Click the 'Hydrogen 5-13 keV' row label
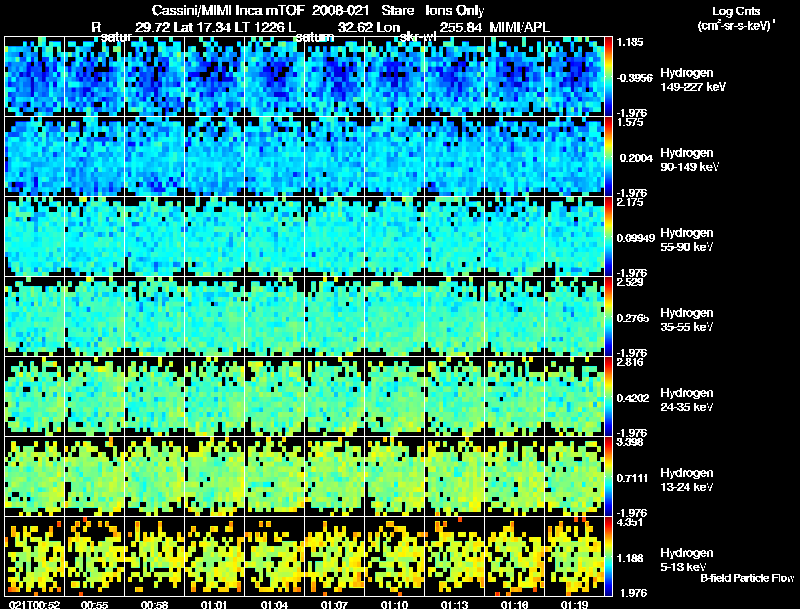The height and width of the screenshot is (609, 800). point(687,560)
